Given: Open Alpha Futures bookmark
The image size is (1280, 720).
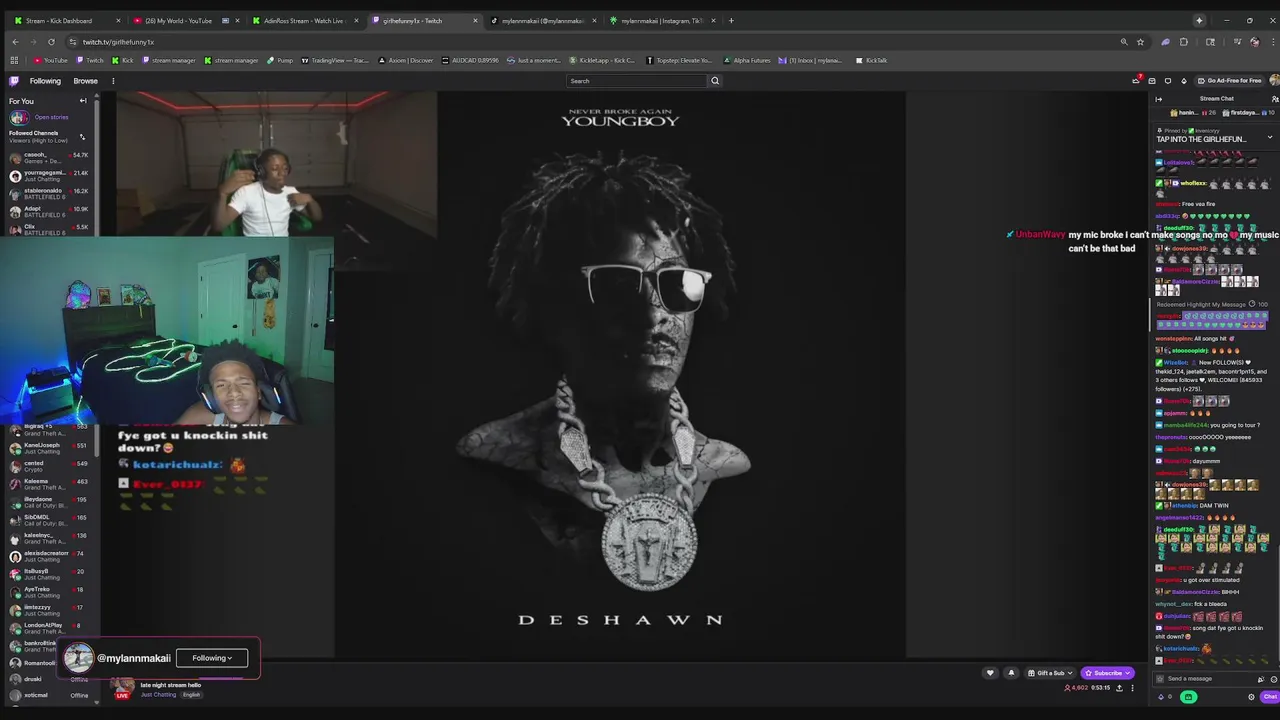Looking at the screenshot, I should pyautogui.click(x=747, y=60).
